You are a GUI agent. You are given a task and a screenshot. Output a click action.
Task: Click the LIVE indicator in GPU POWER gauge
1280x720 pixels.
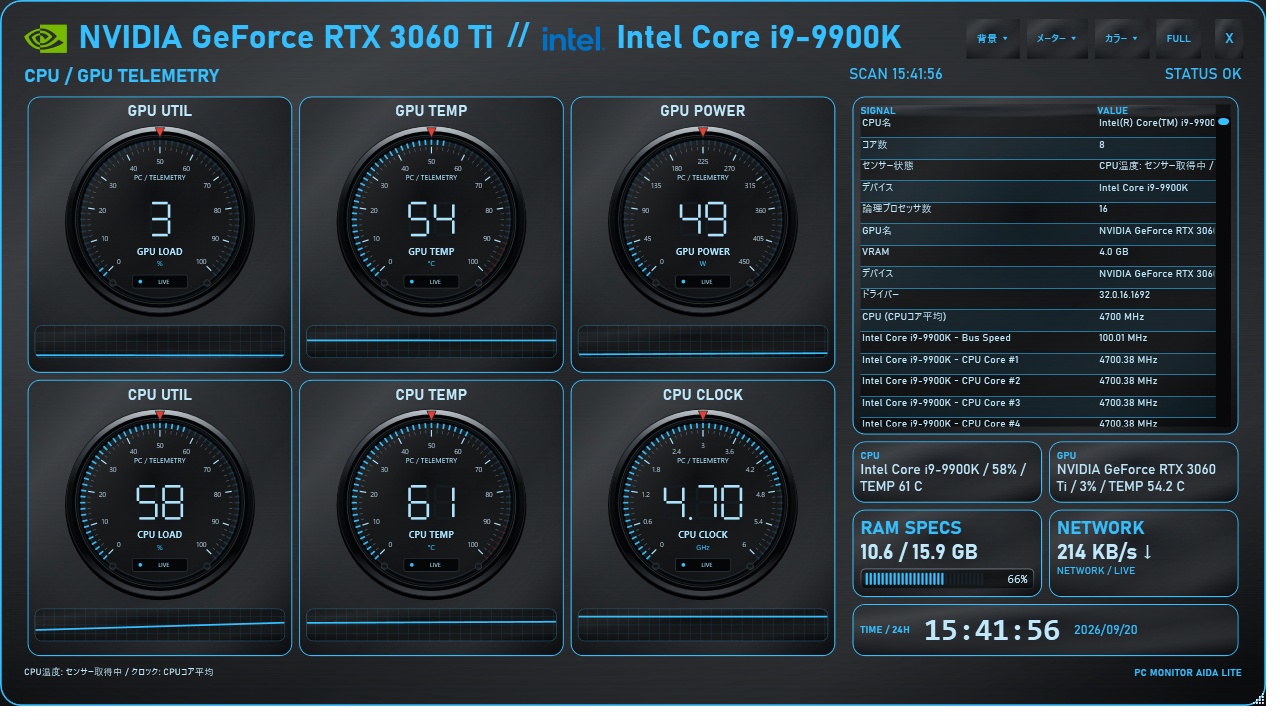(703, 282)
